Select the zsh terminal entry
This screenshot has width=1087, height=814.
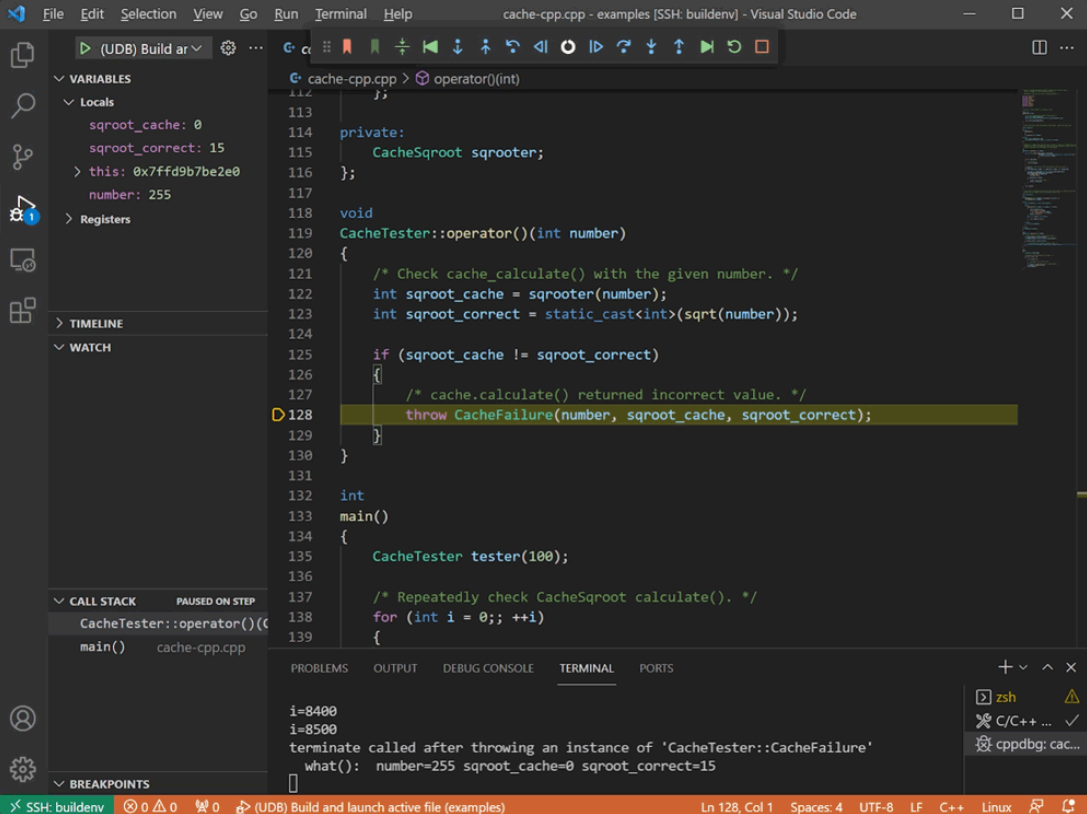1025,697
